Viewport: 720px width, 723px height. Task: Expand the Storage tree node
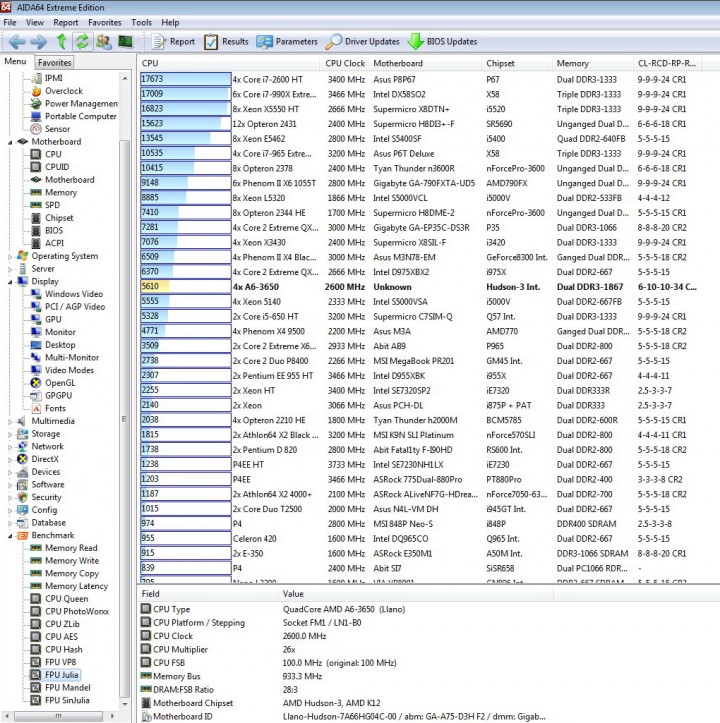10,434
